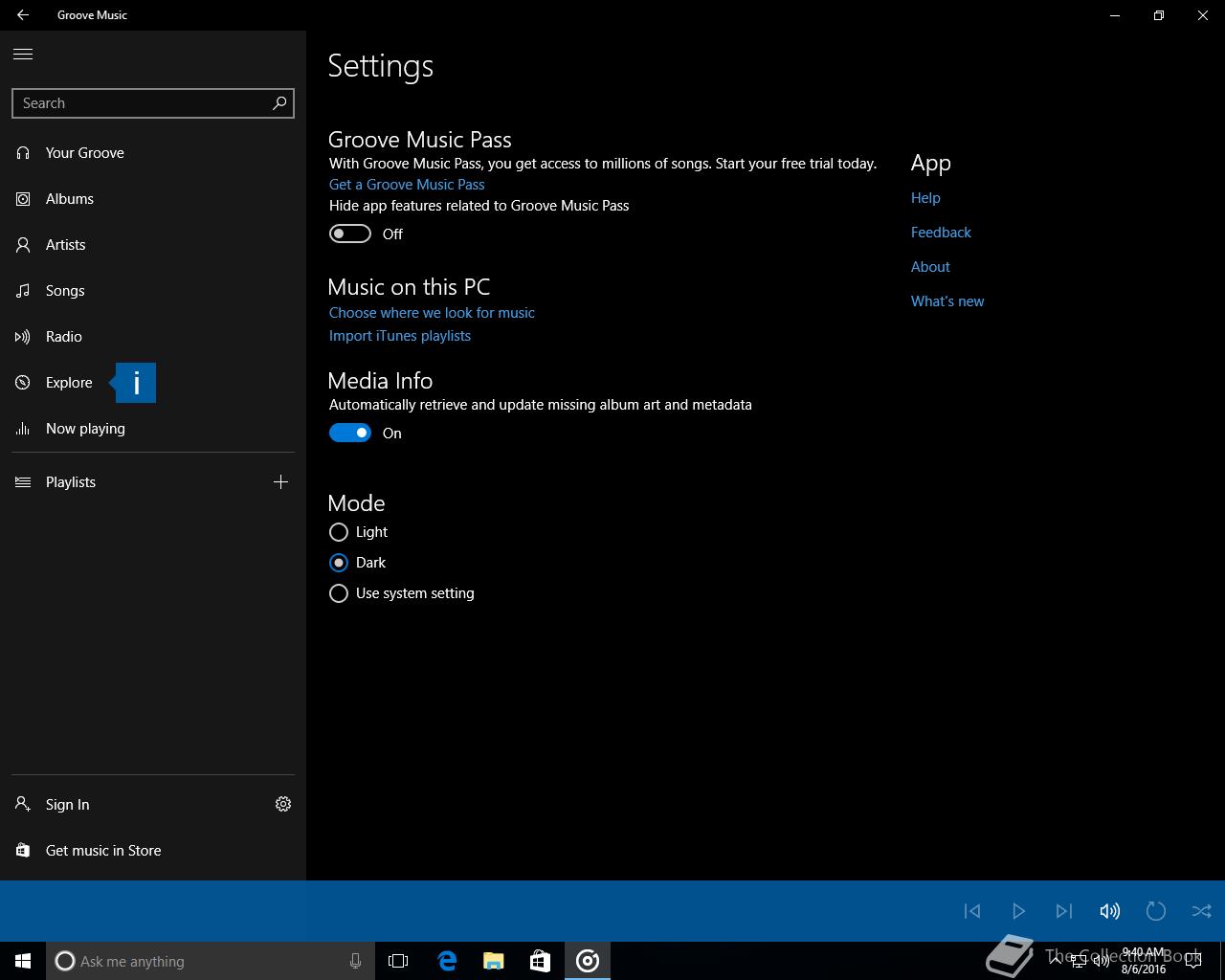1225x980 pixels.
Task: Click the search magnifier icon
Action: [279, 103]
